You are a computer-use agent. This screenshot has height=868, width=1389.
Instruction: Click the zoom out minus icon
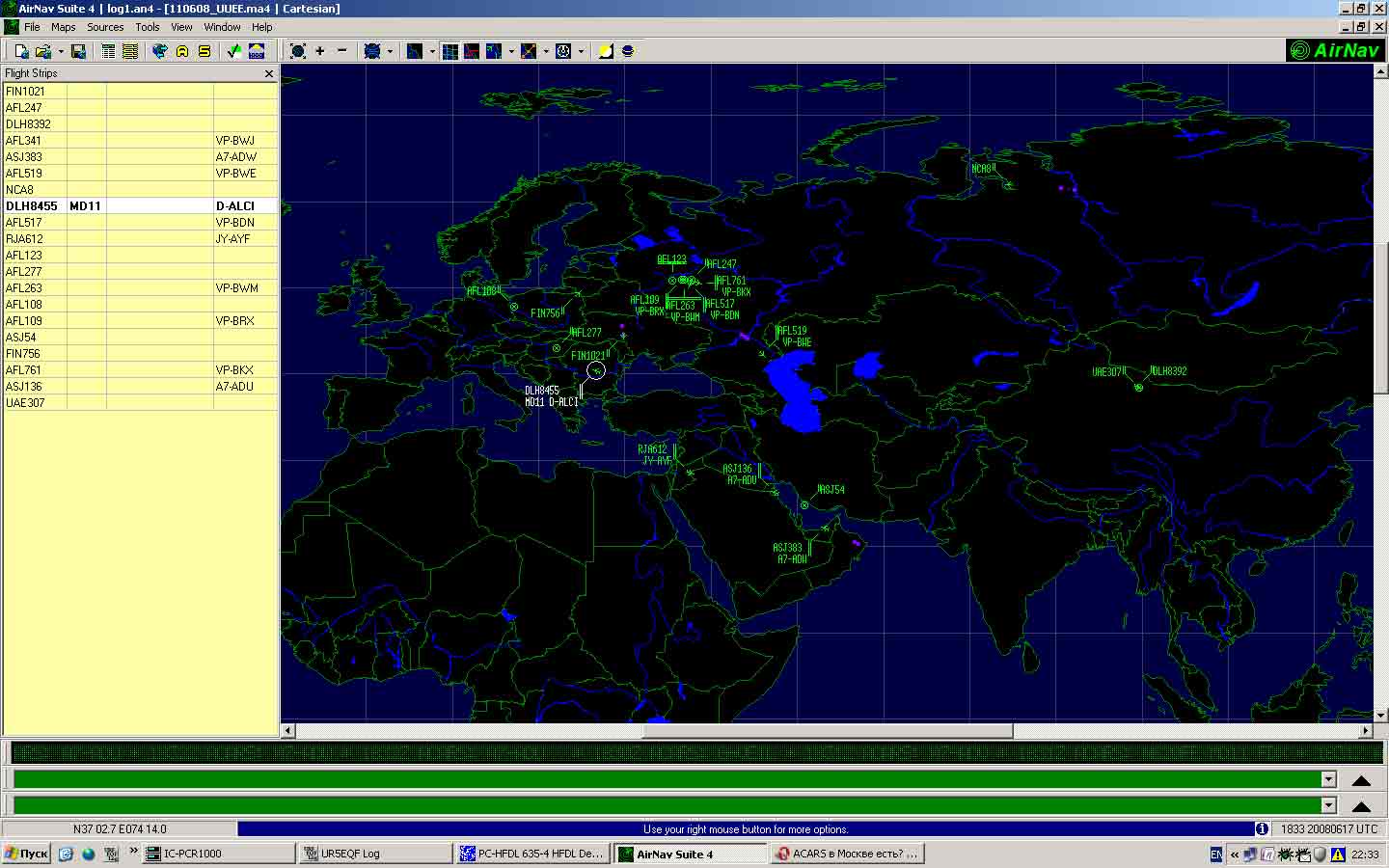point(342,51)
